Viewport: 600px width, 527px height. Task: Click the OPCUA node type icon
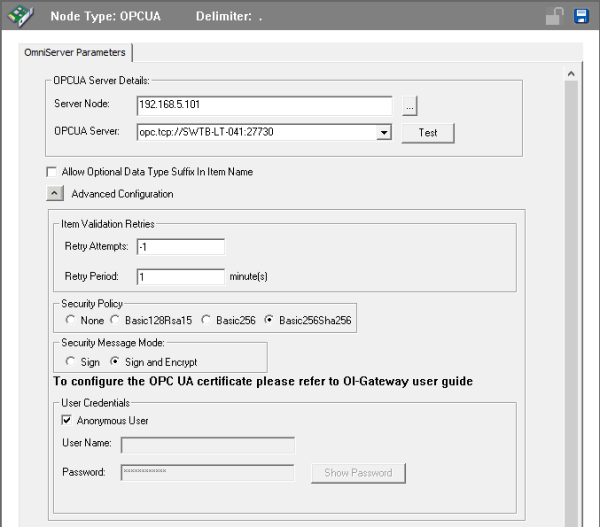point(20,16)
